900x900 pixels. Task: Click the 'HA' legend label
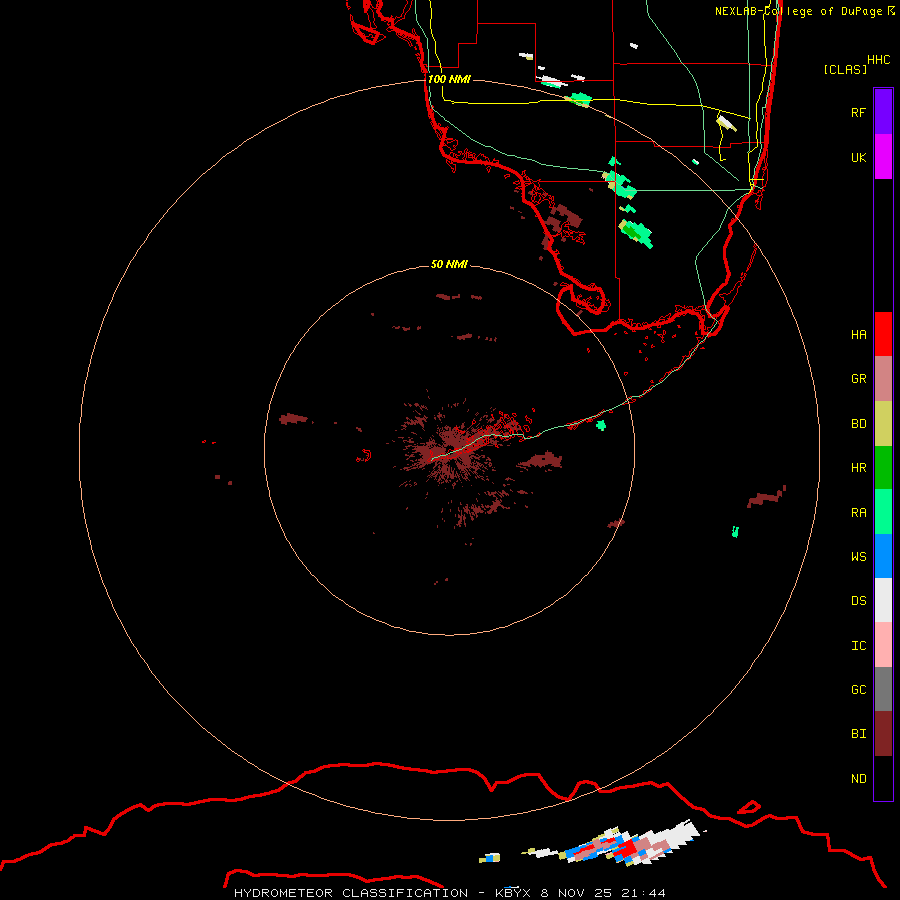858,334
